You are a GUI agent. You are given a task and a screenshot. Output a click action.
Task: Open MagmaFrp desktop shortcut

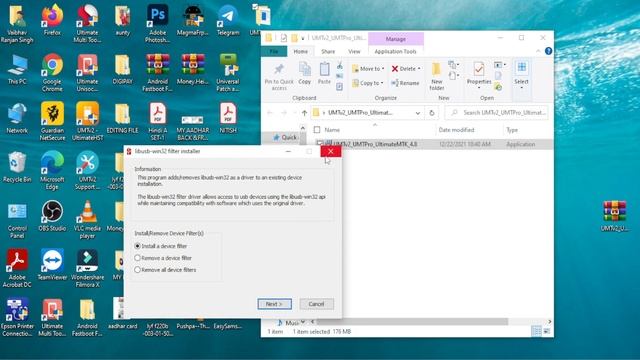[193, 20]
